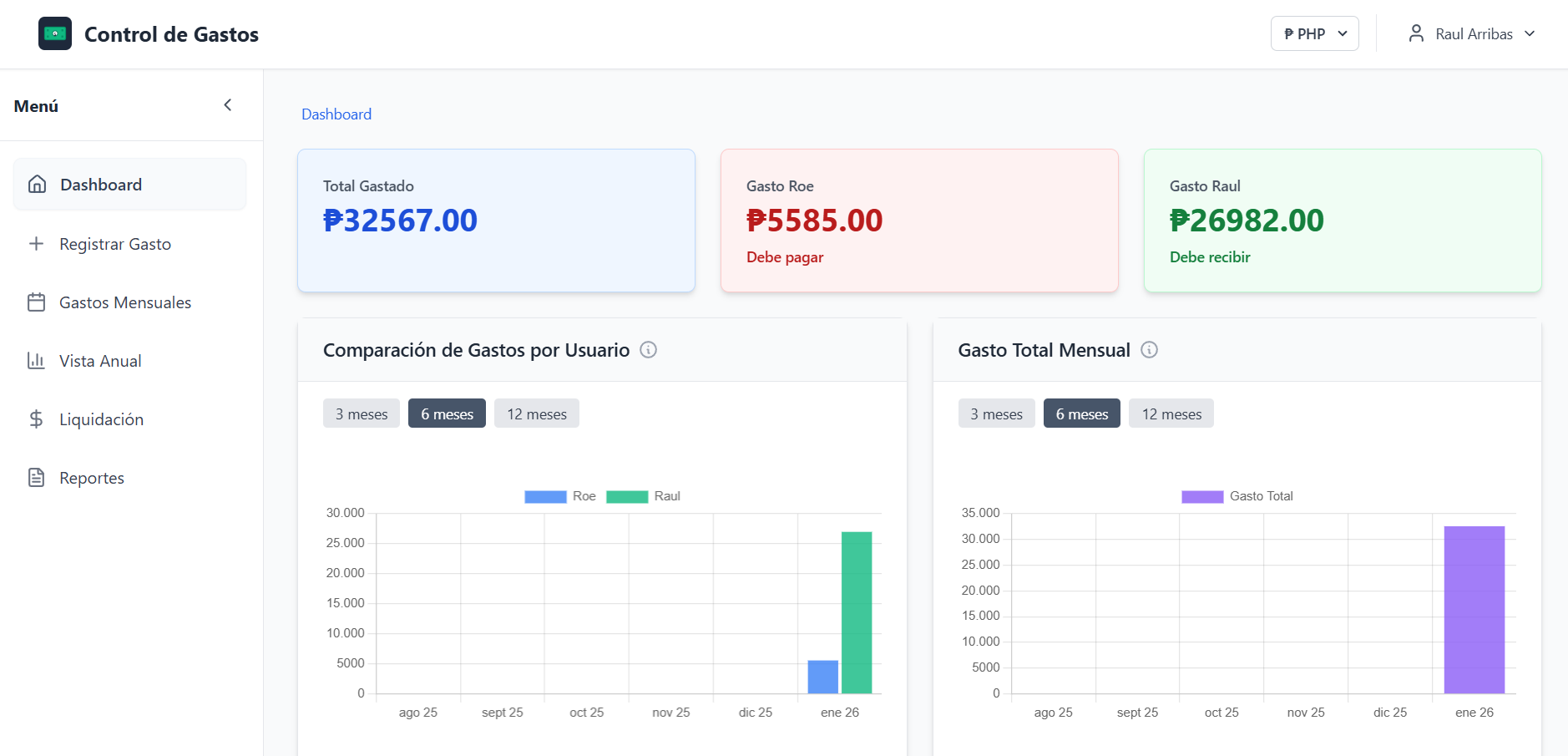Select 12 meses in the Gasto Total Mensual chart
The width and height of the screenshot is (1568, 756).
1171,414
